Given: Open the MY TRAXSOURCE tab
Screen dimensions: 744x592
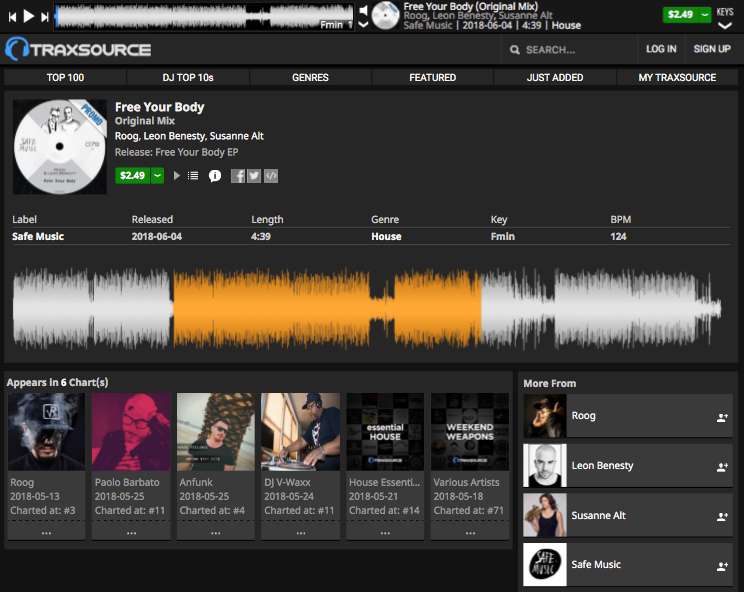Looking at the screenshot, I should [677, 77].
